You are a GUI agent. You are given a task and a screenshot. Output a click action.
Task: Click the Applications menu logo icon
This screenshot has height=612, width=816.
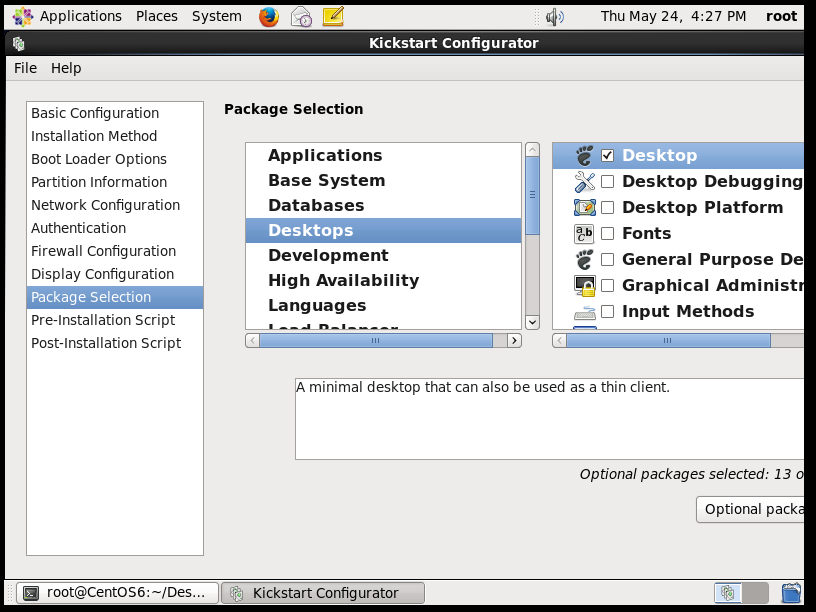tap(22, 17)
